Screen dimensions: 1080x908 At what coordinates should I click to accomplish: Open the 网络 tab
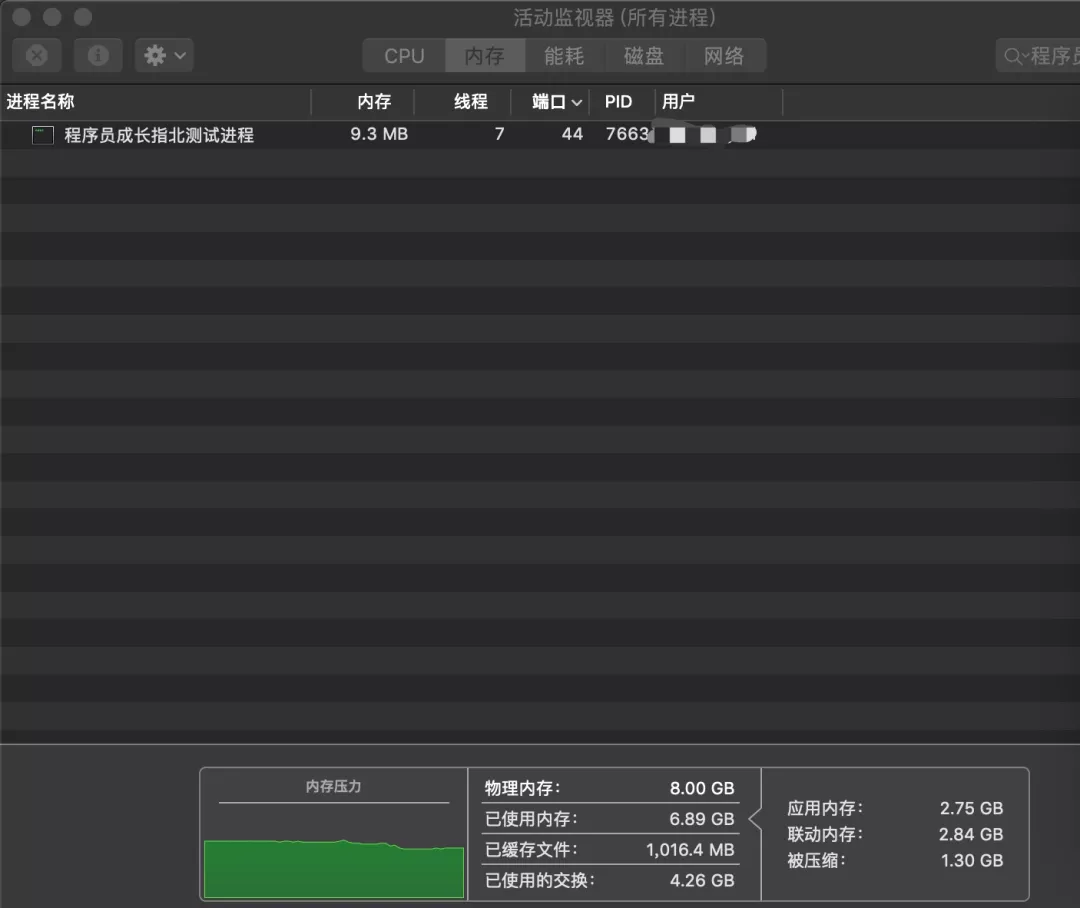[724, 56]
